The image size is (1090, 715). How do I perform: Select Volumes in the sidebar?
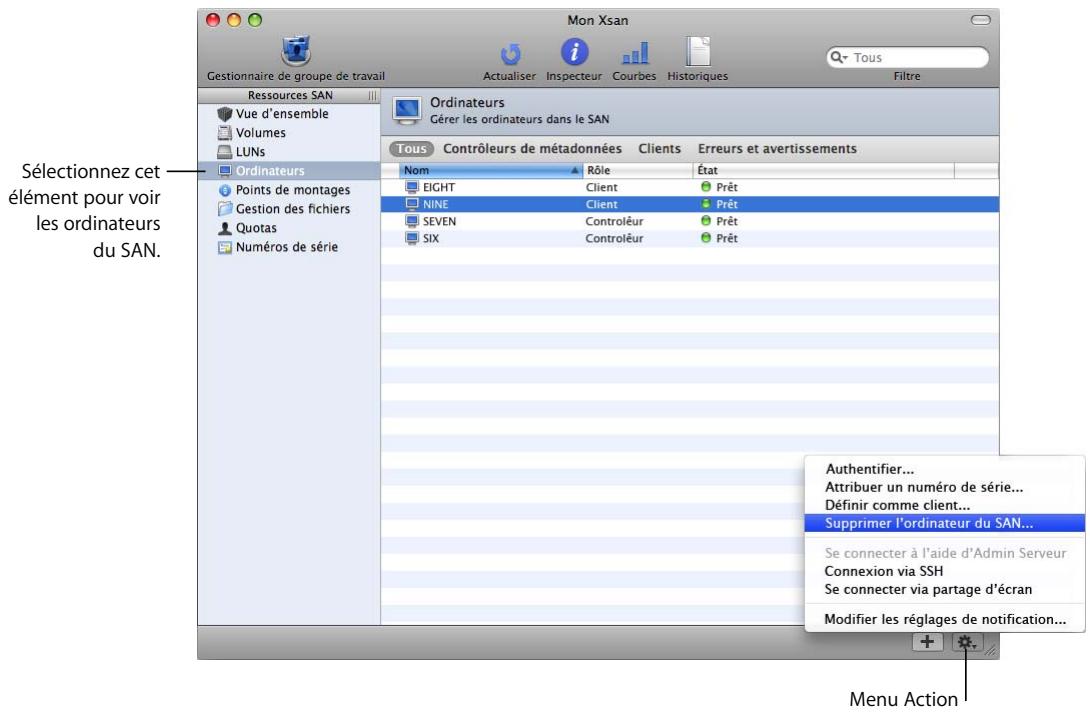click(x=261, y=133)
